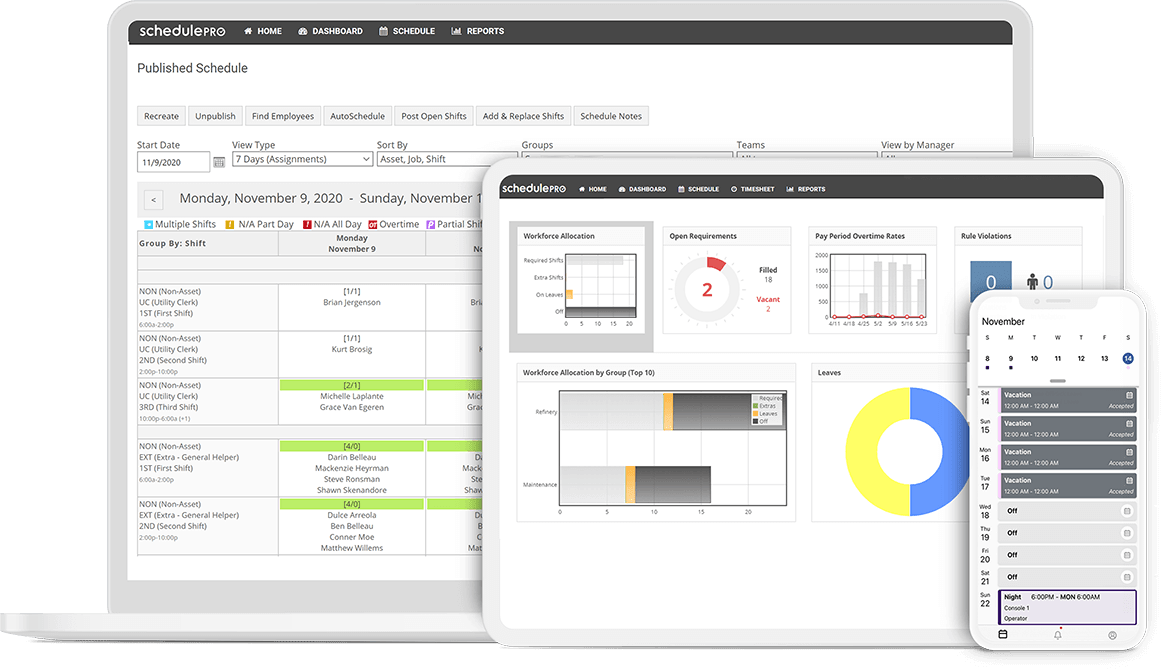Click the AutoSchedule button

click(357, 116)
